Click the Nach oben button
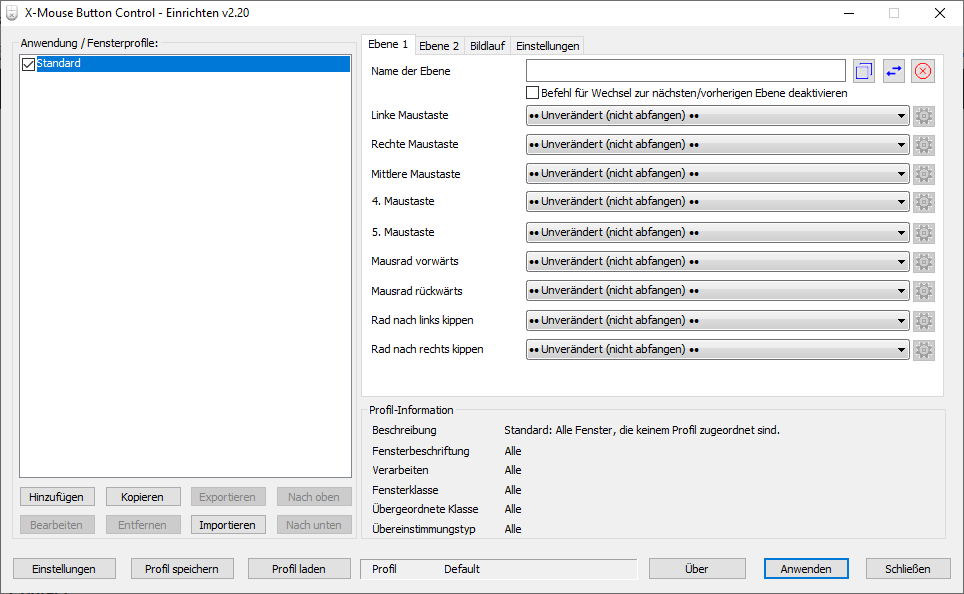964x594 pixels. 314,497
